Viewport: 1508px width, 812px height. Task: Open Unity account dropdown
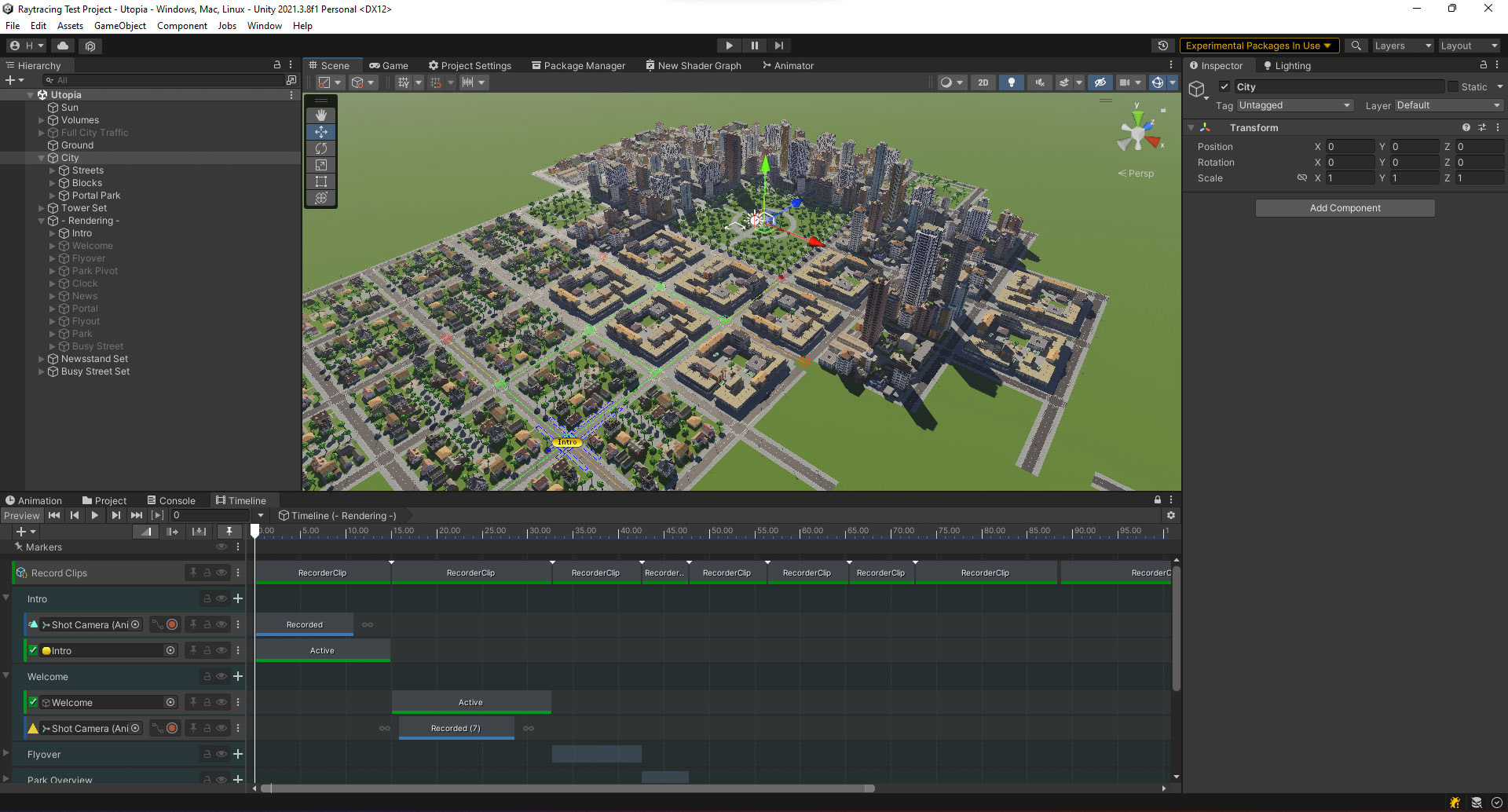[x=27, y=46]
